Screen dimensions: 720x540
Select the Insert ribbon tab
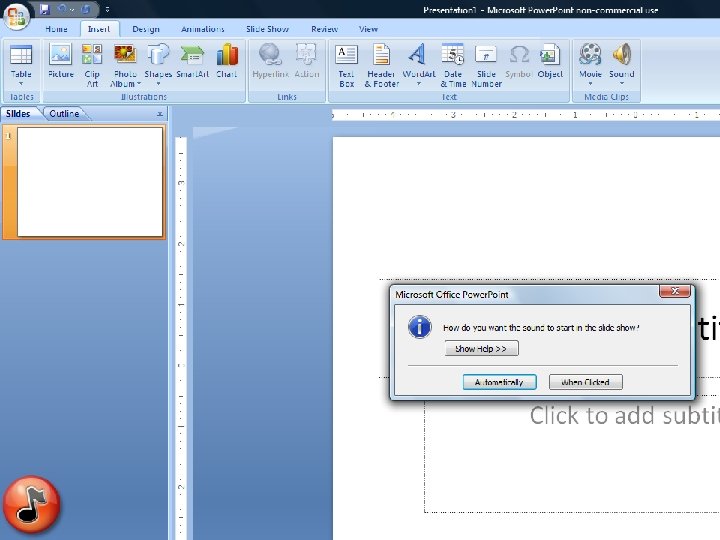pyautogui.click(x=99, y=29)
